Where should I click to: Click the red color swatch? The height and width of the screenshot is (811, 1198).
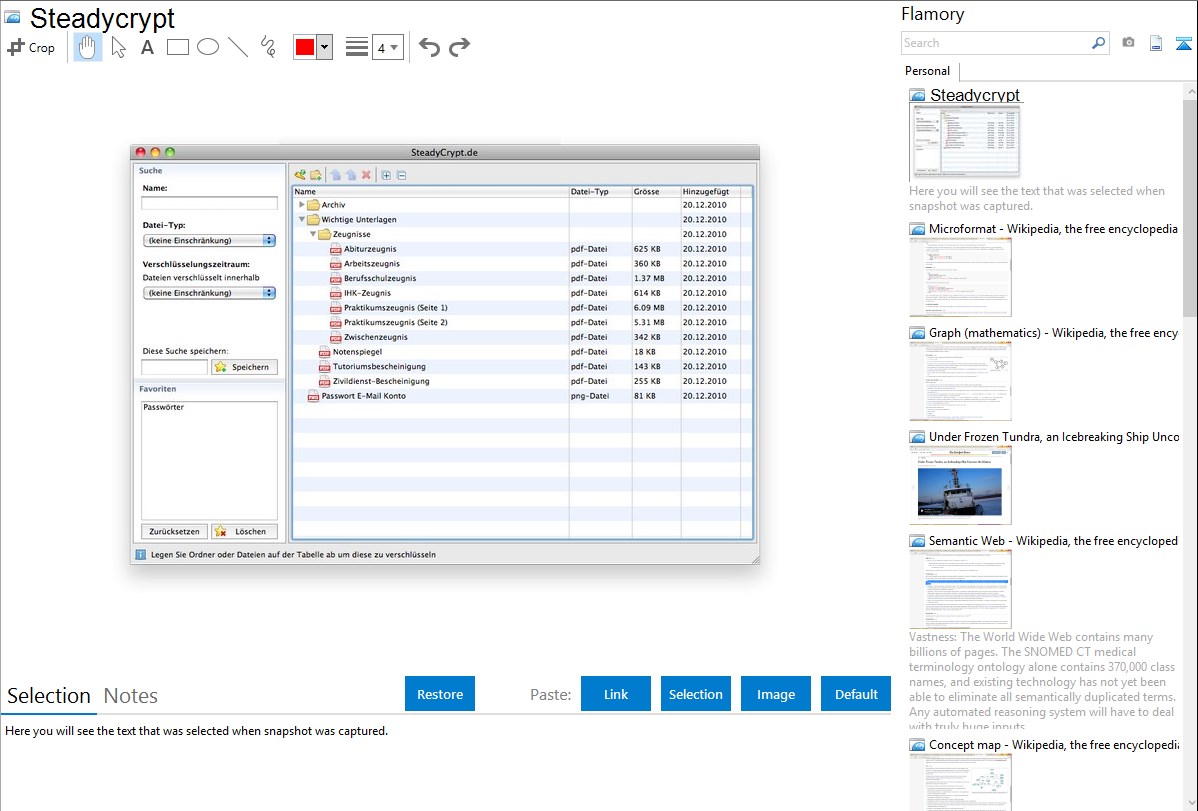pos(305,47)
